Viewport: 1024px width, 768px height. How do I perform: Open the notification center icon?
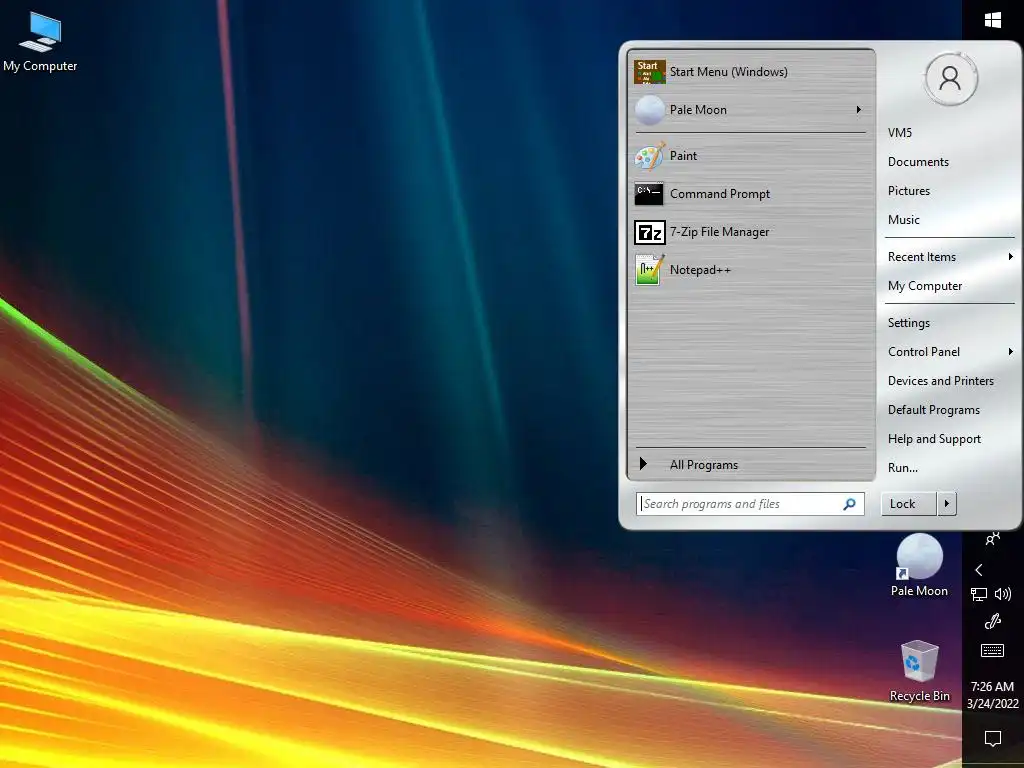(x=993, y=739)
